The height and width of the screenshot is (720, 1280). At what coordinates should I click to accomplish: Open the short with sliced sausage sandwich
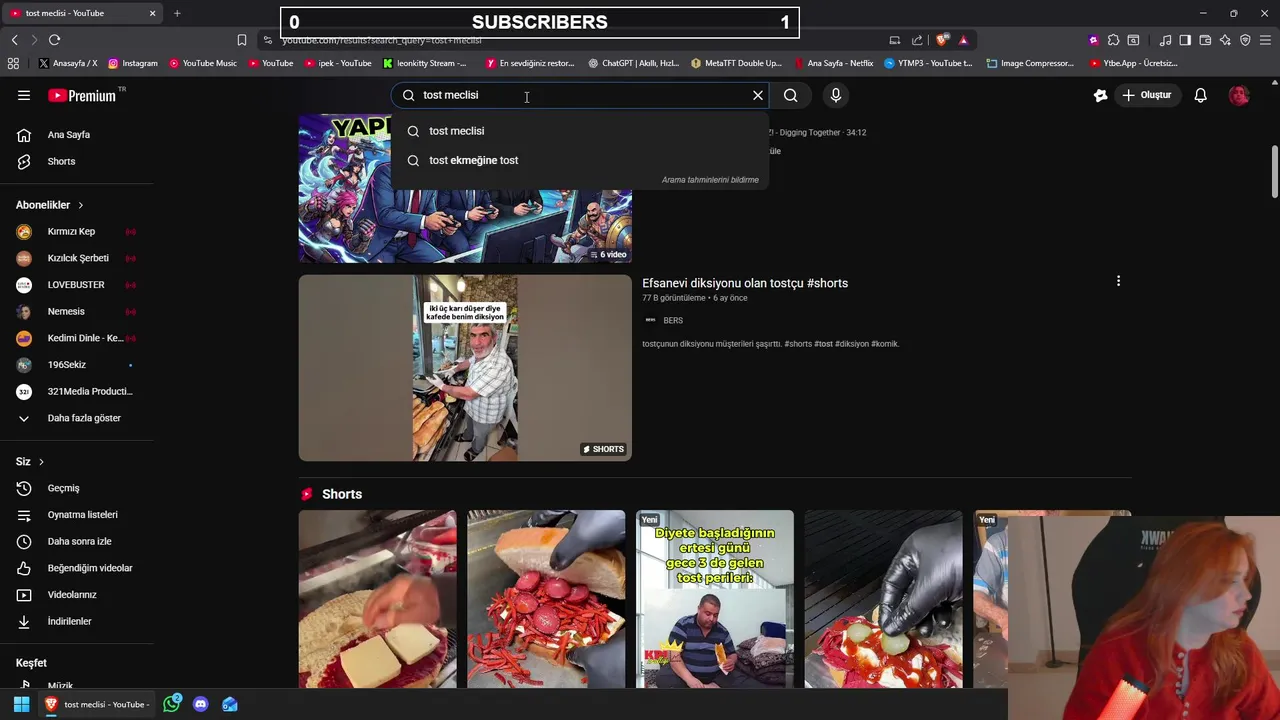tap(546, 599)
